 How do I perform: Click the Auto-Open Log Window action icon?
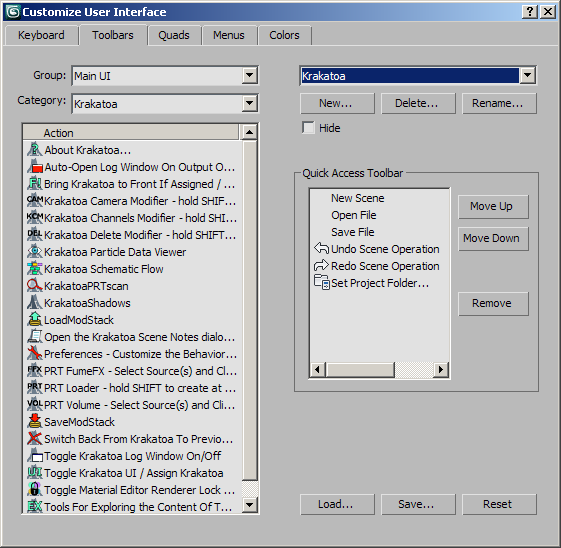pyautogui.click(x=35, y=167)
